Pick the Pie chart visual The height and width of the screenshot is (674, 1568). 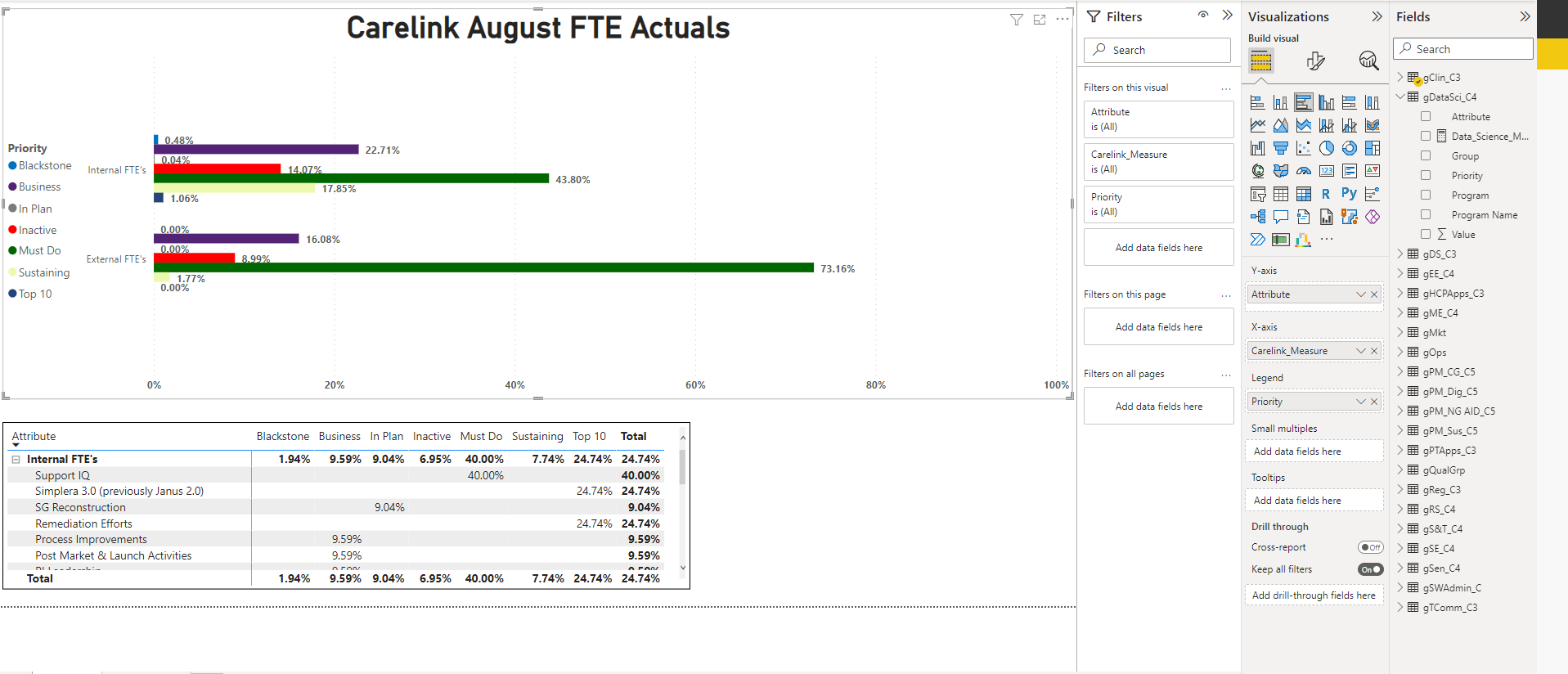click(x=1327, y=148)
